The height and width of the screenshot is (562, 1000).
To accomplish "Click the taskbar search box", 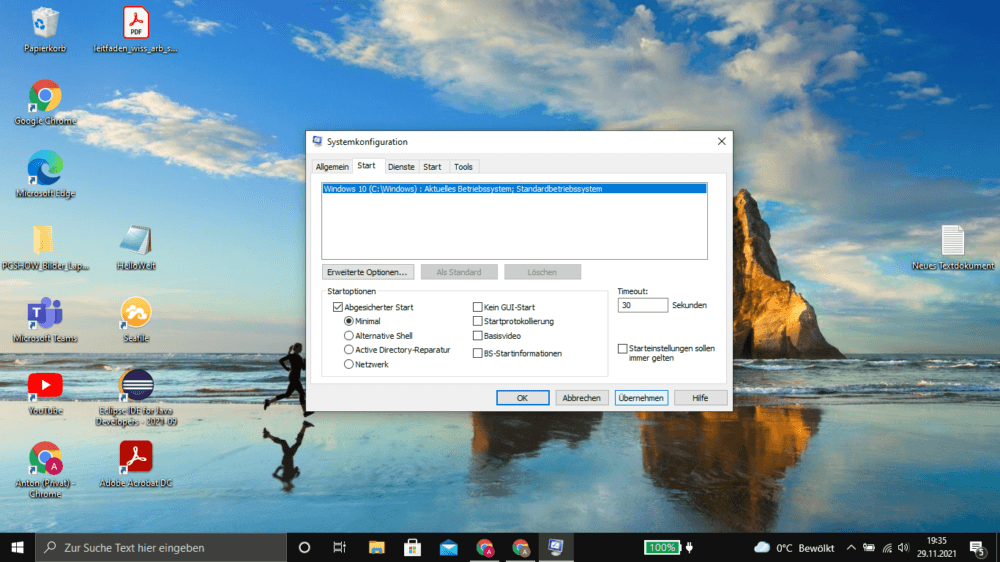I will coord(161,547).
